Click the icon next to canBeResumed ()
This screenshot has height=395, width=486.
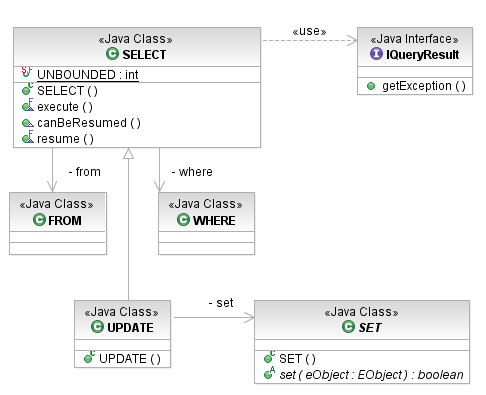coord(28,123)
